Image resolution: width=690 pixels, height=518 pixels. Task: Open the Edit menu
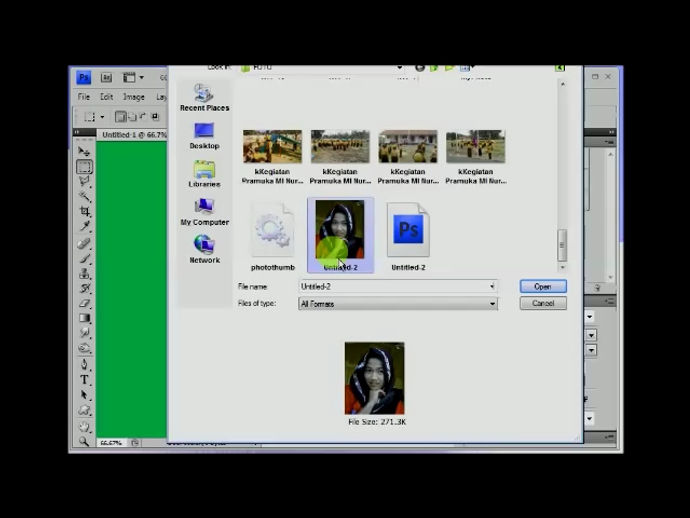(x=106, y=97)
